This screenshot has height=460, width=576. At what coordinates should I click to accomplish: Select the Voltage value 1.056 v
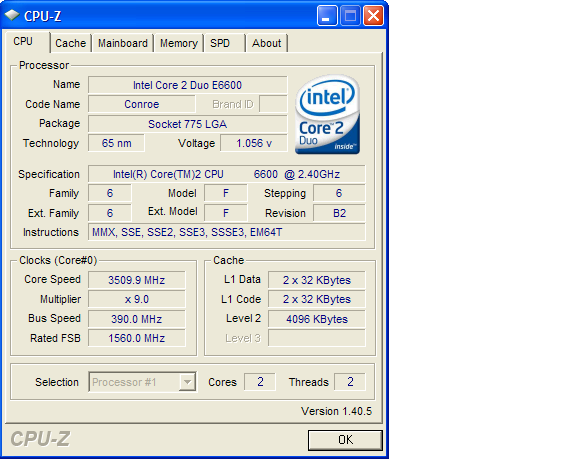pyautogui.click(x=254, y=143)
